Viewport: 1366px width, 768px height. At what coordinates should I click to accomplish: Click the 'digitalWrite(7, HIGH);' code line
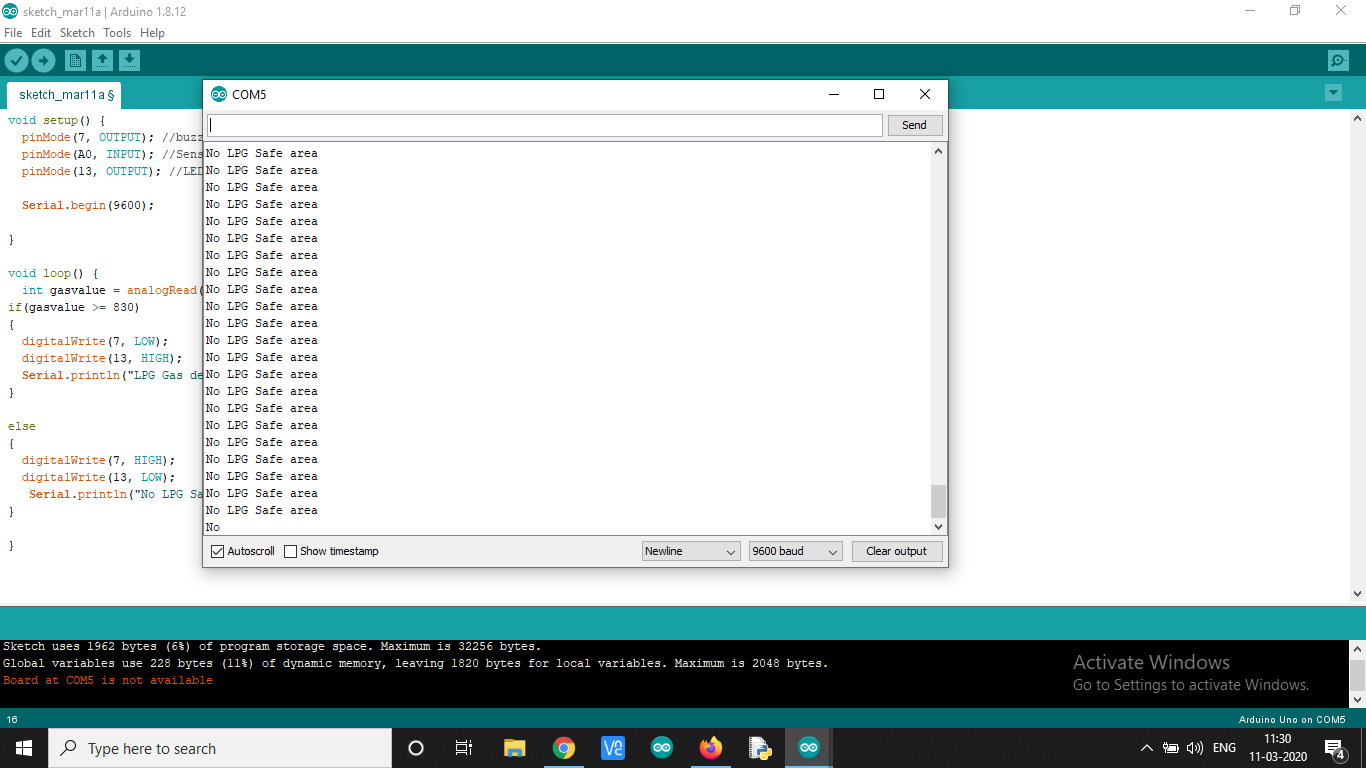click(x=98, y=460)
